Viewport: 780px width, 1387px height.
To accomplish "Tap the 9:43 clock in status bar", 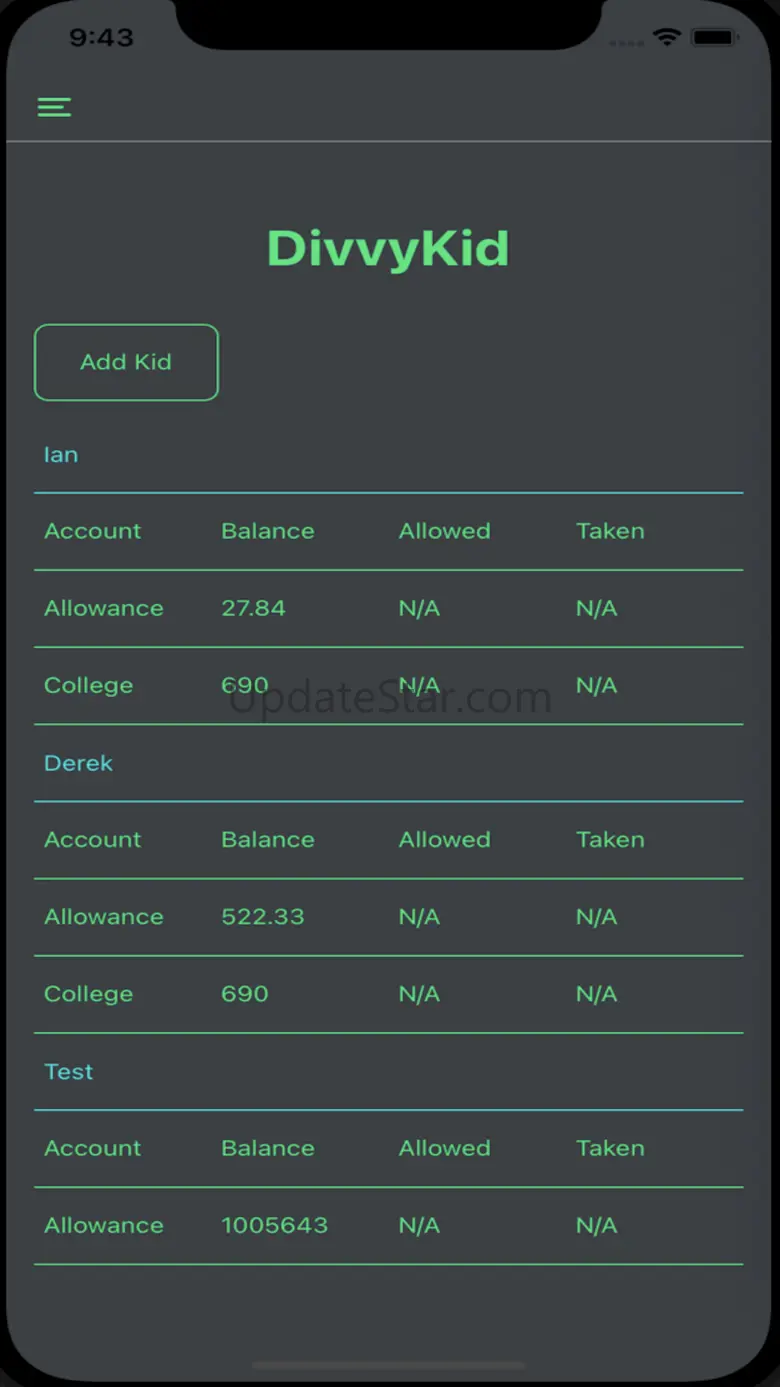I will point(101,38).
